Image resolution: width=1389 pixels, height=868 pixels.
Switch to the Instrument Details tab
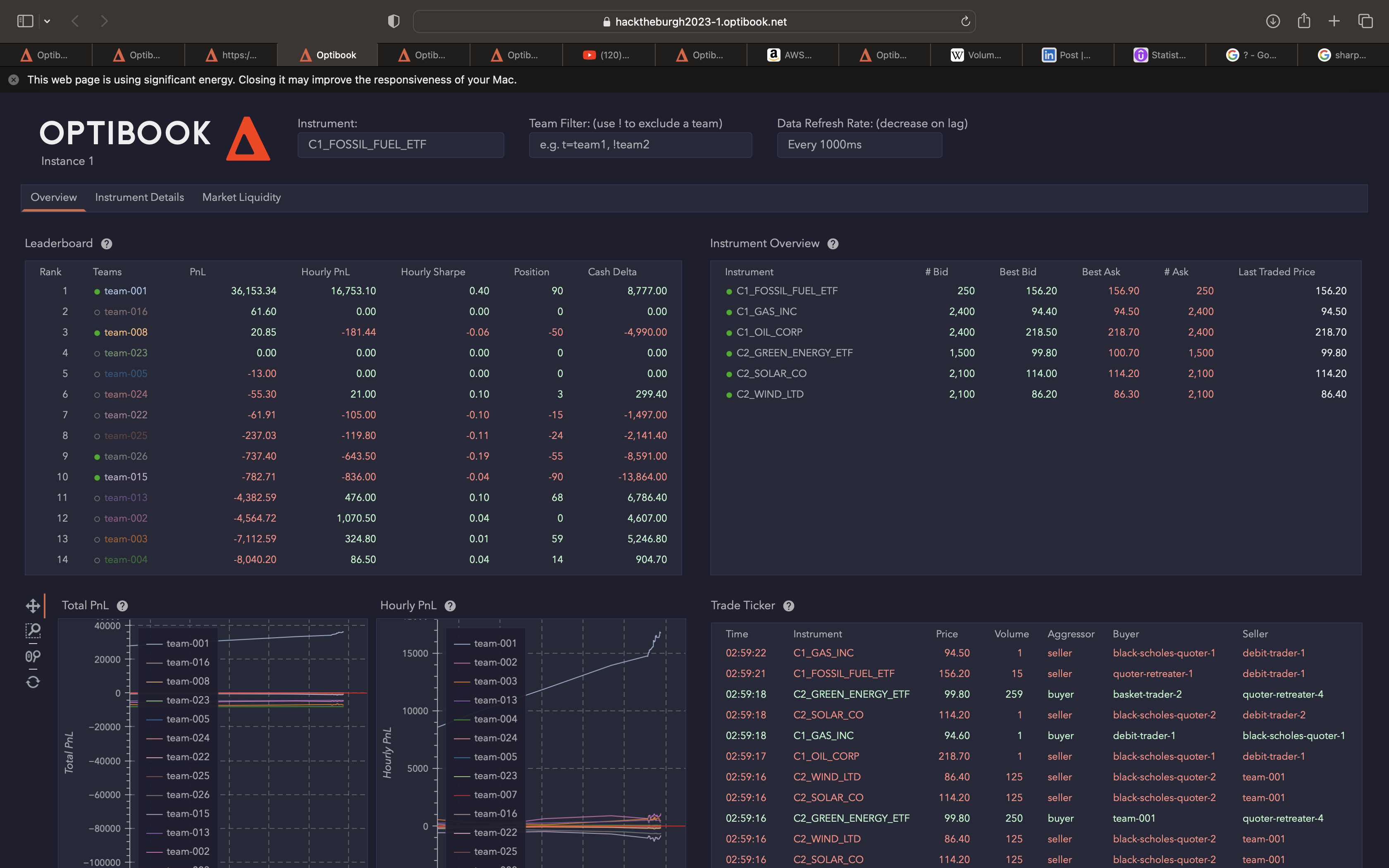(139, 198)
